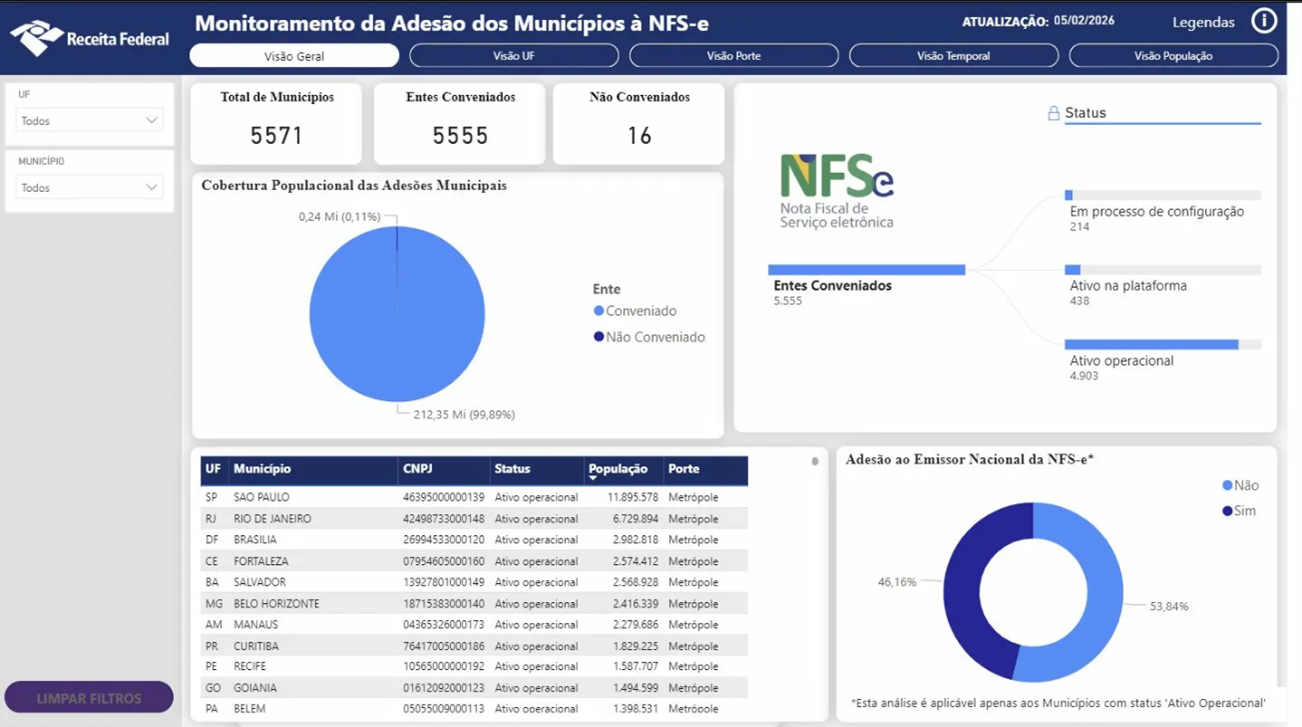
Task: Click the table's vertical scrollbar handle
Action: tap(815, 462)
